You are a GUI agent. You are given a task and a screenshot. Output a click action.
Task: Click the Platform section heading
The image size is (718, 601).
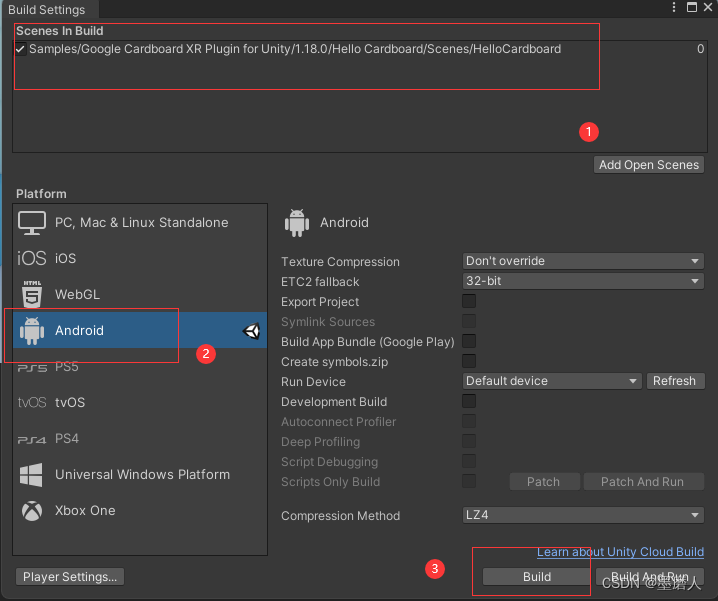[41, 194]
